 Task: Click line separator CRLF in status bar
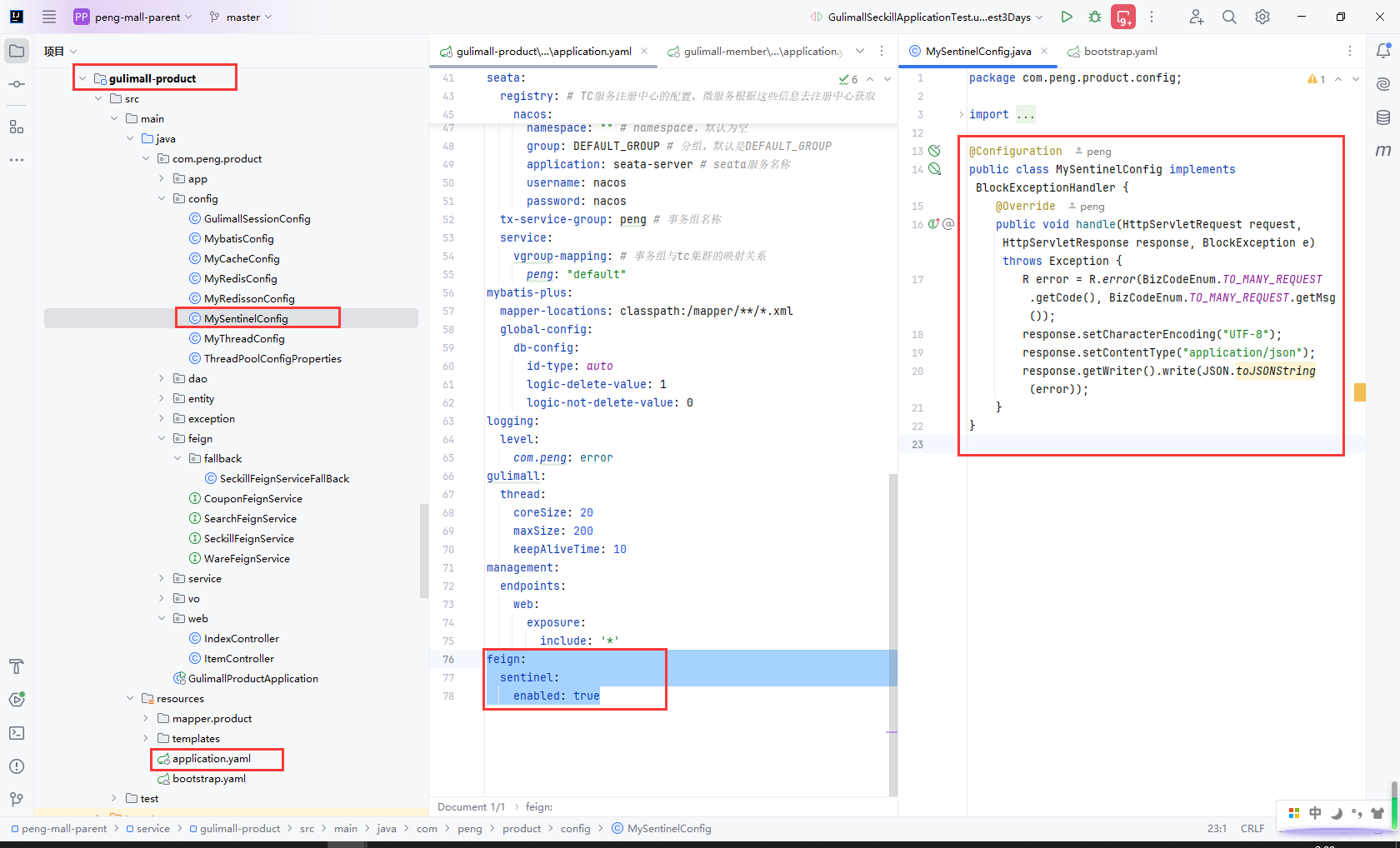(1252, 828)
